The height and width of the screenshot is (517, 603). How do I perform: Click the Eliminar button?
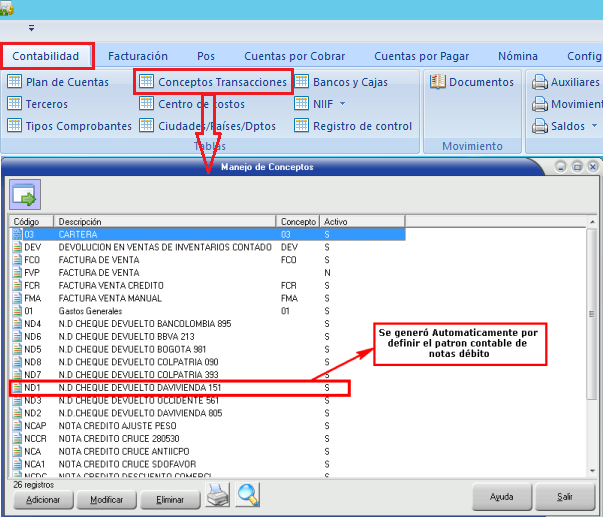pos(170,498)
